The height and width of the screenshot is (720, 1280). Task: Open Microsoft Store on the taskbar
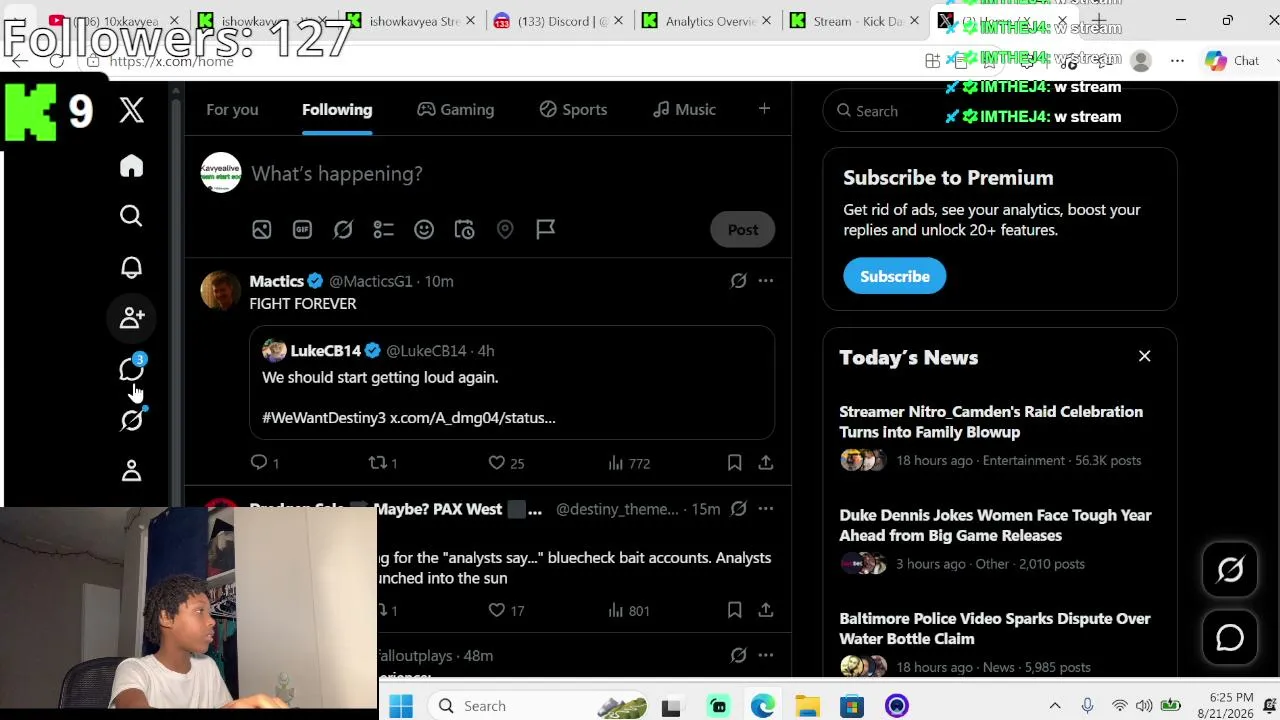tap(852, 706)
